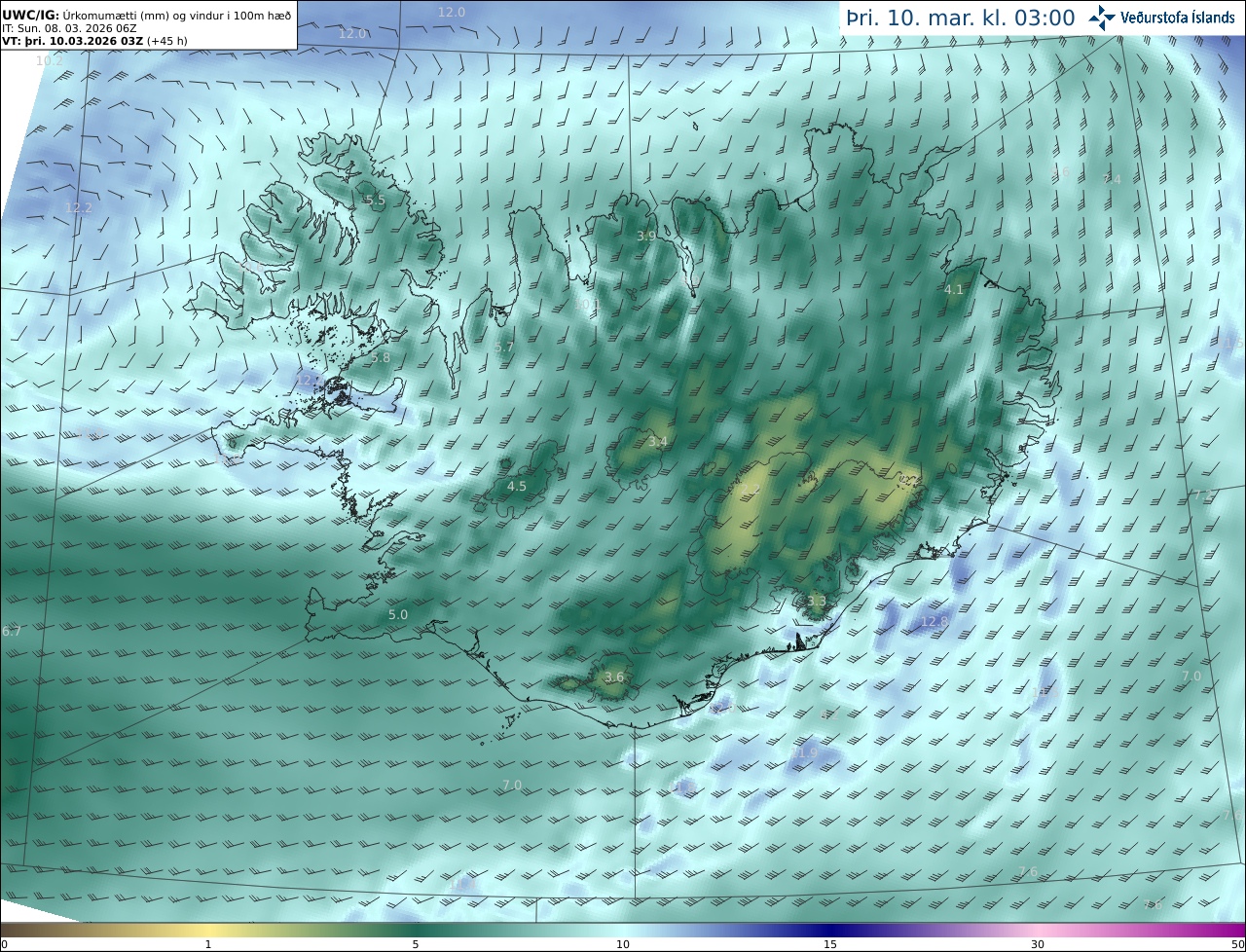
Task: Click the date header Þri. 10. mar. kl. 03:00
Action: click(960, 18)
